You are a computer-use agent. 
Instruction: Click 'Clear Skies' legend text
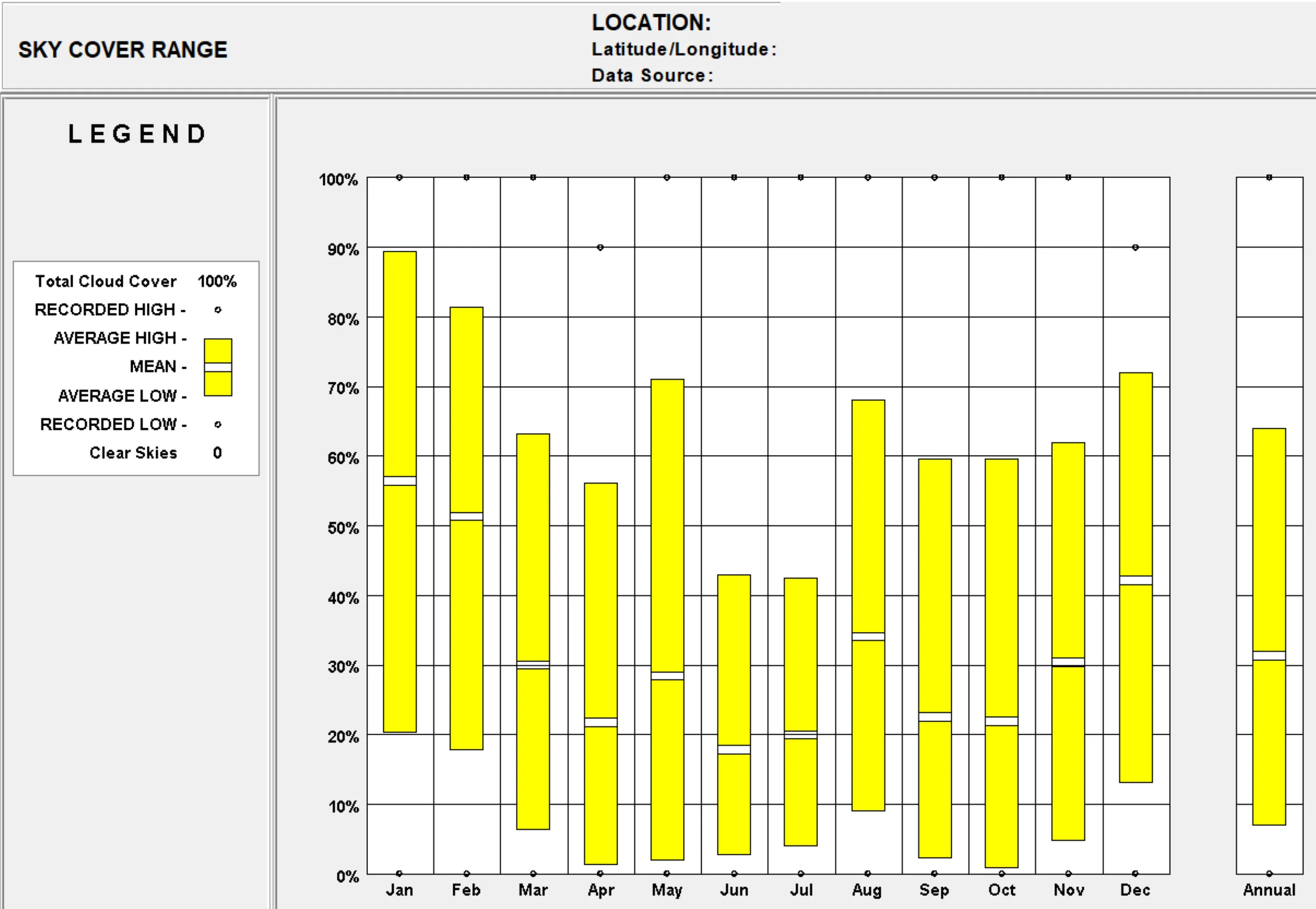[x=133, y=453]
